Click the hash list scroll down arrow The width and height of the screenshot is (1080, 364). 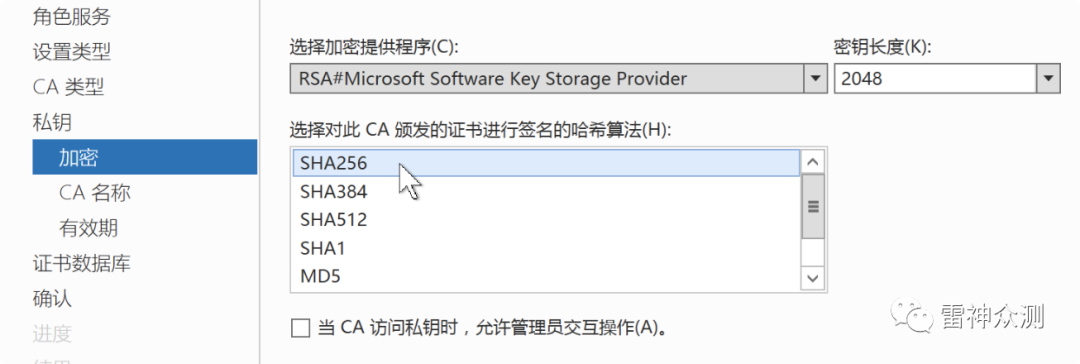[813, 279]
